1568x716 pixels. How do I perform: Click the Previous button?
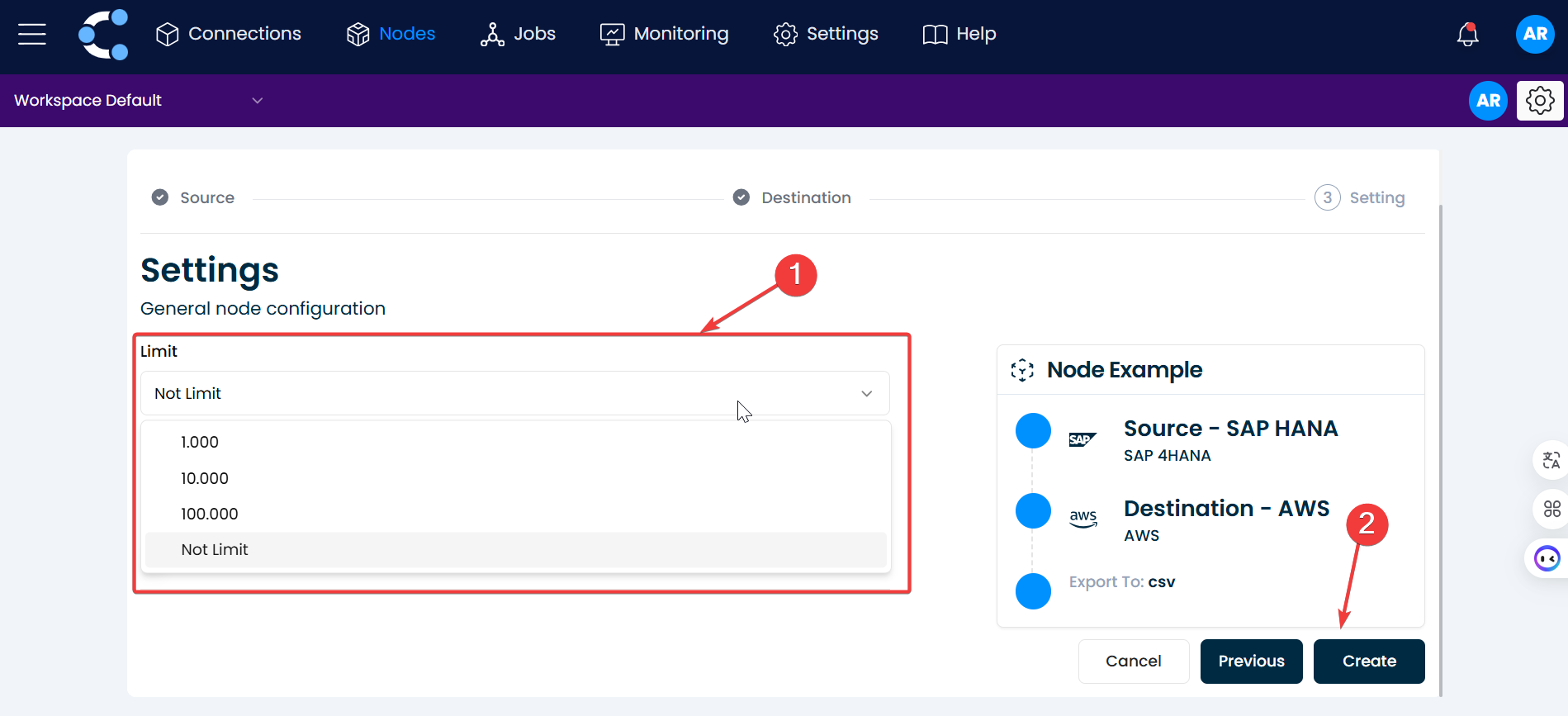(1251, 661)
